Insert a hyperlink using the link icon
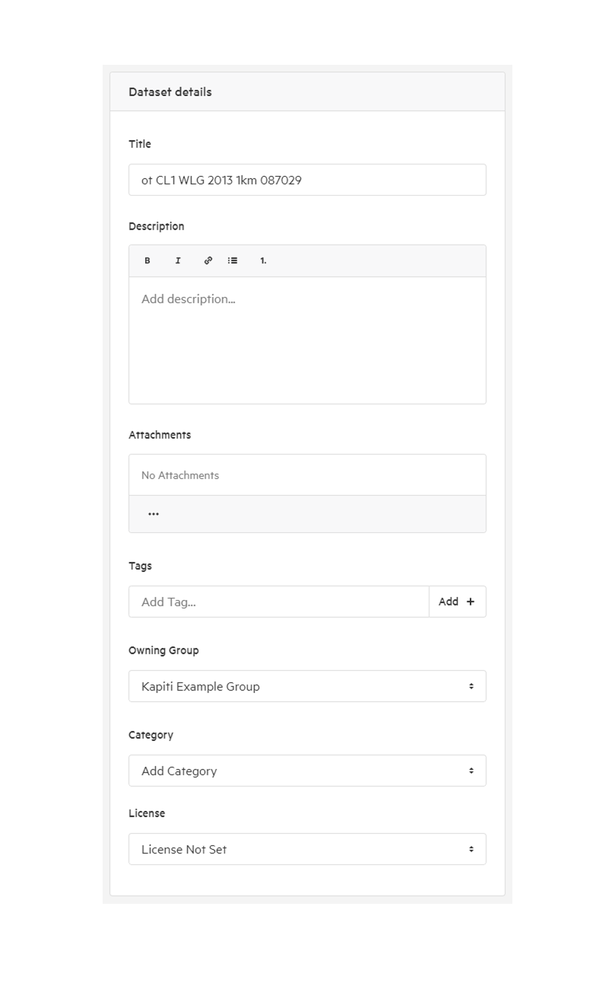The image size is (614, 1000). coord(208,261)
